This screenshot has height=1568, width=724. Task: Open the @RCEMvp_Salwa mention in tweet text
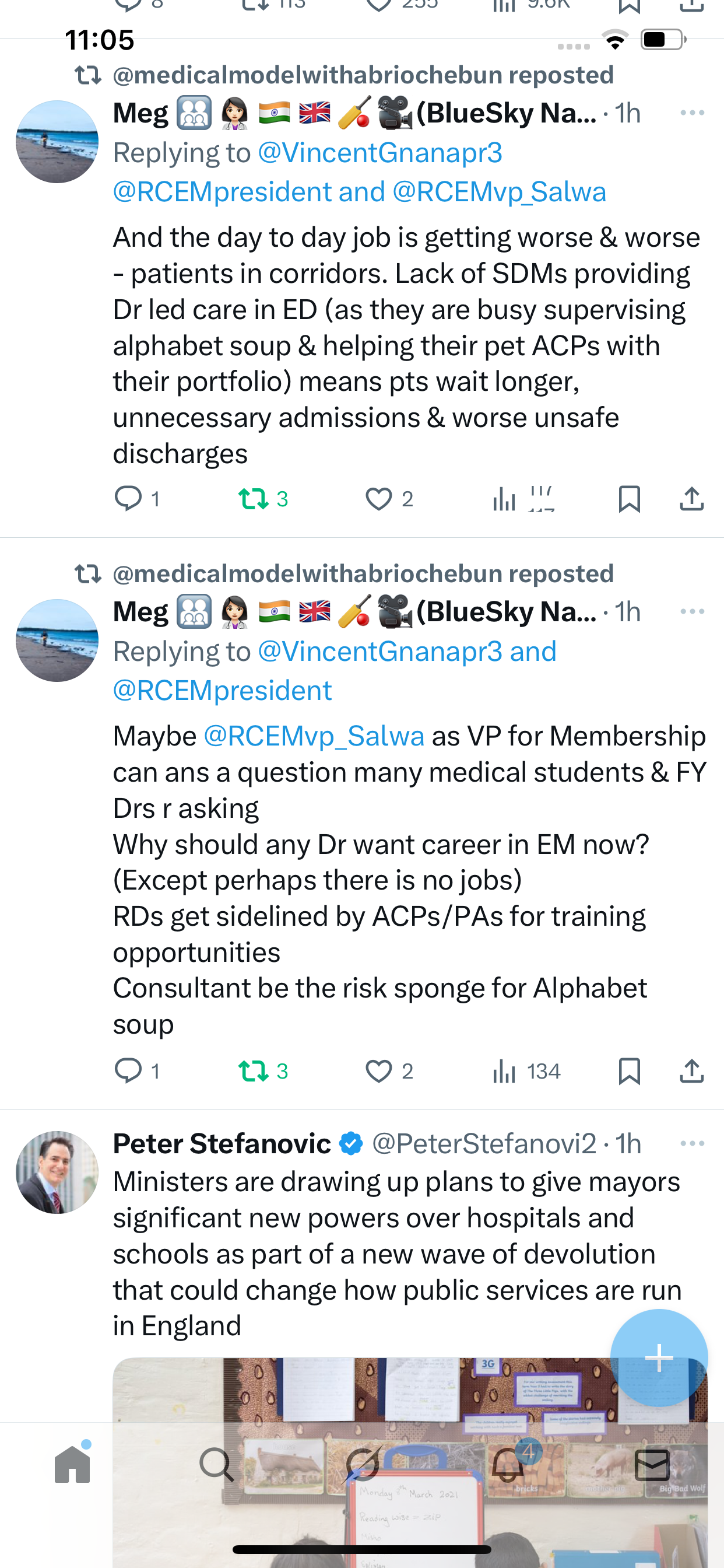pos(314,737)
